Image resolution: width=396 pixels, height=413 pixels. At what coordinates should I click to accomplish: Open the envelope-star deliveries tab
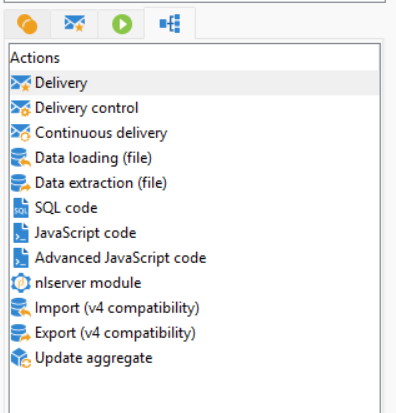pyautogui.click(x=74, y=24)
